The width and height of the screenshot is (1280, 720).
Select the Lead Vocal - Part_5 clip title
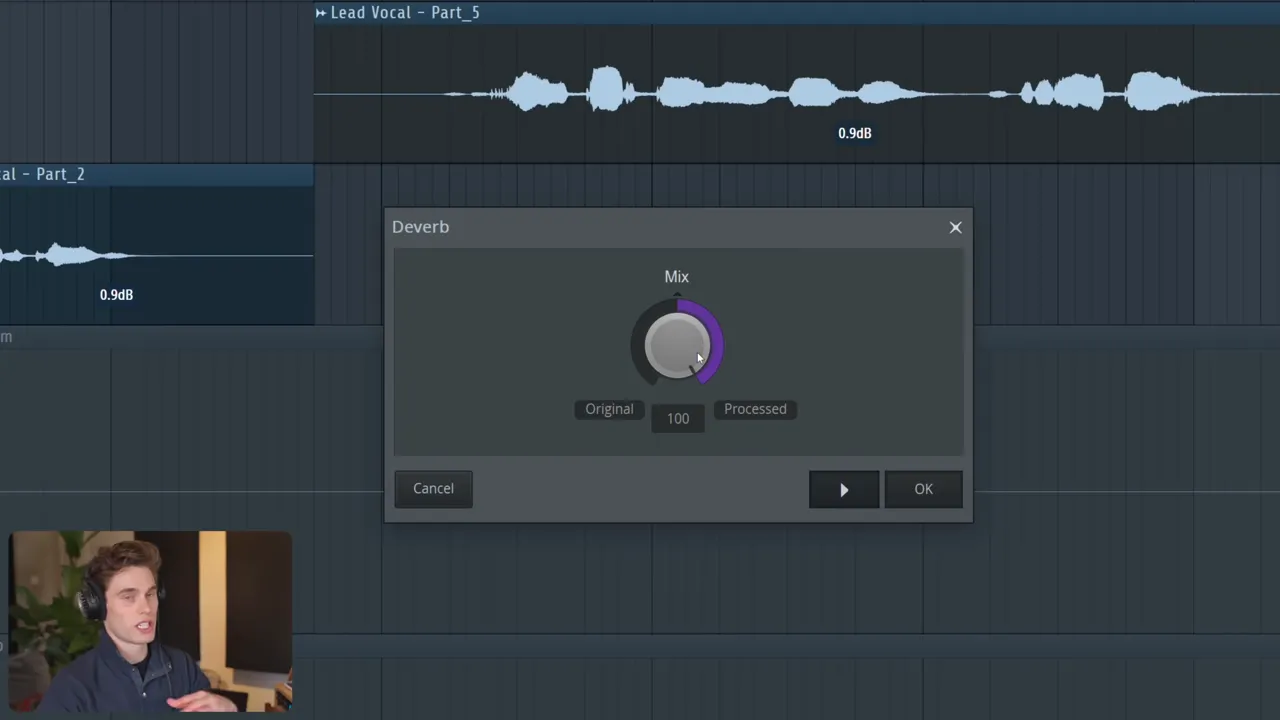tap(405, 13)
